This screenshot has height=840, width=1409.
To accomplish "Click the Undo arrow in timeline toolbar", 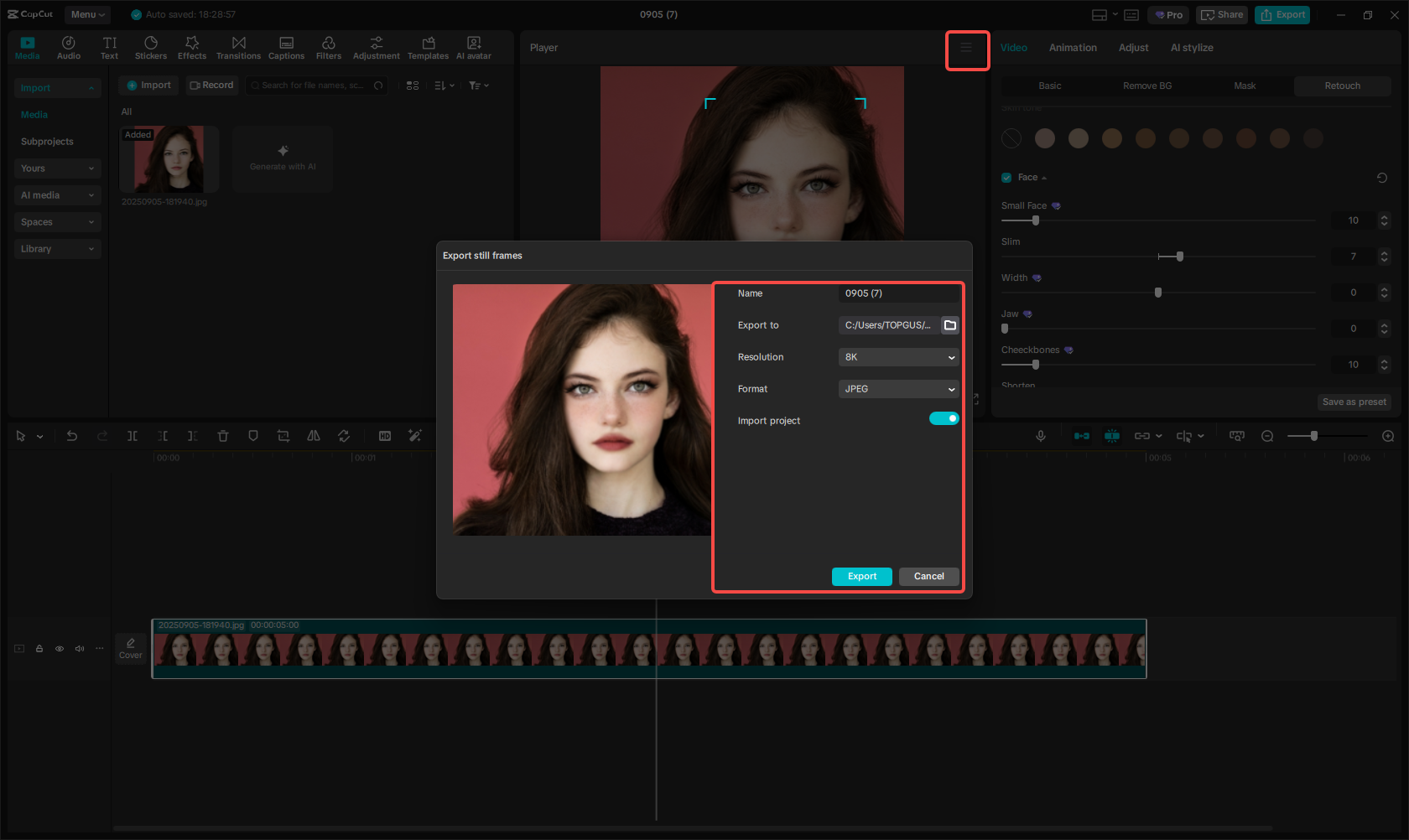I will [x=72, y=436].
